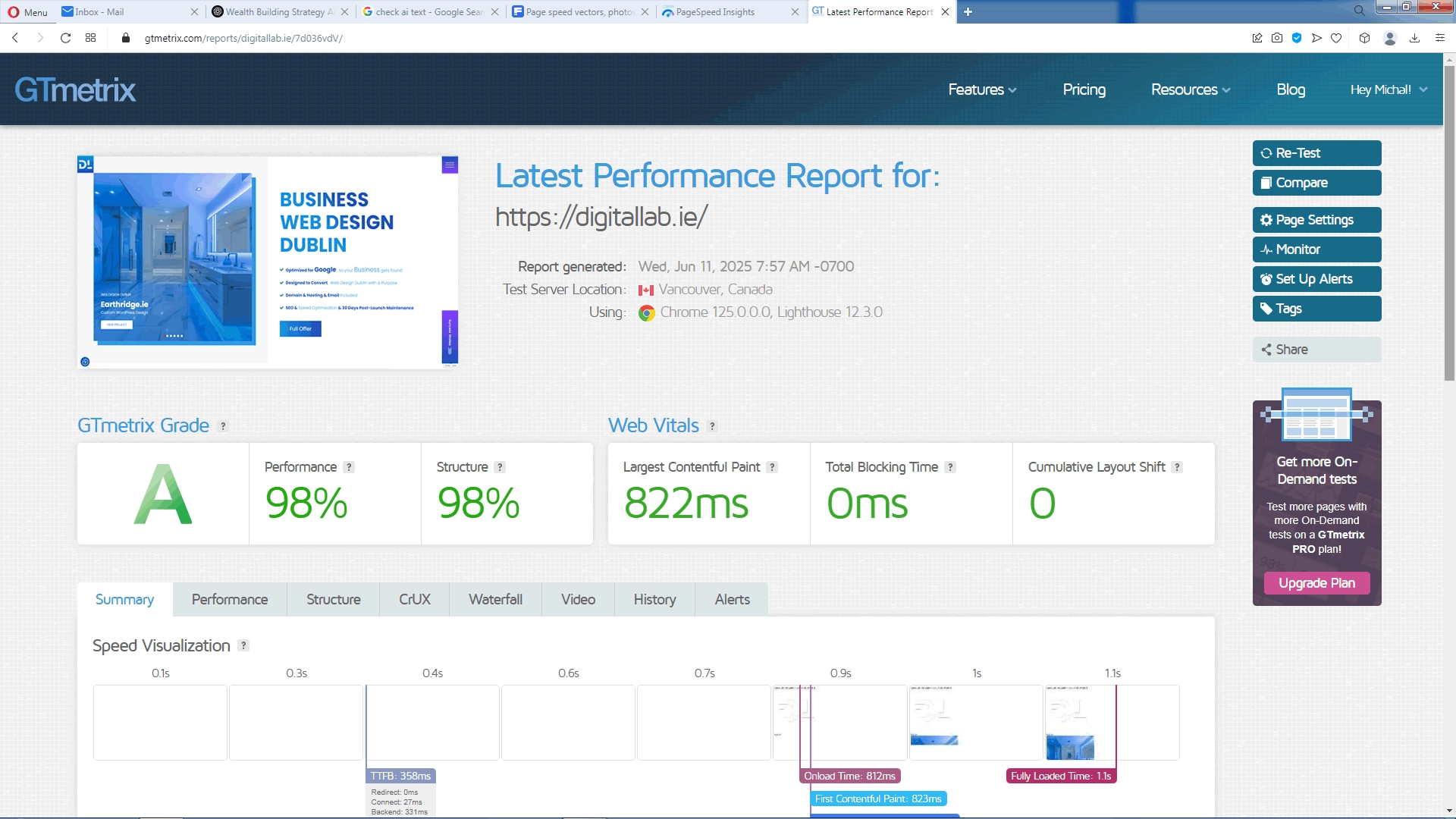The width and height of the screenshot is (1456, 819).
Task: Click the TTFB: 358ms timeline marker
Action: click(401, 776)
